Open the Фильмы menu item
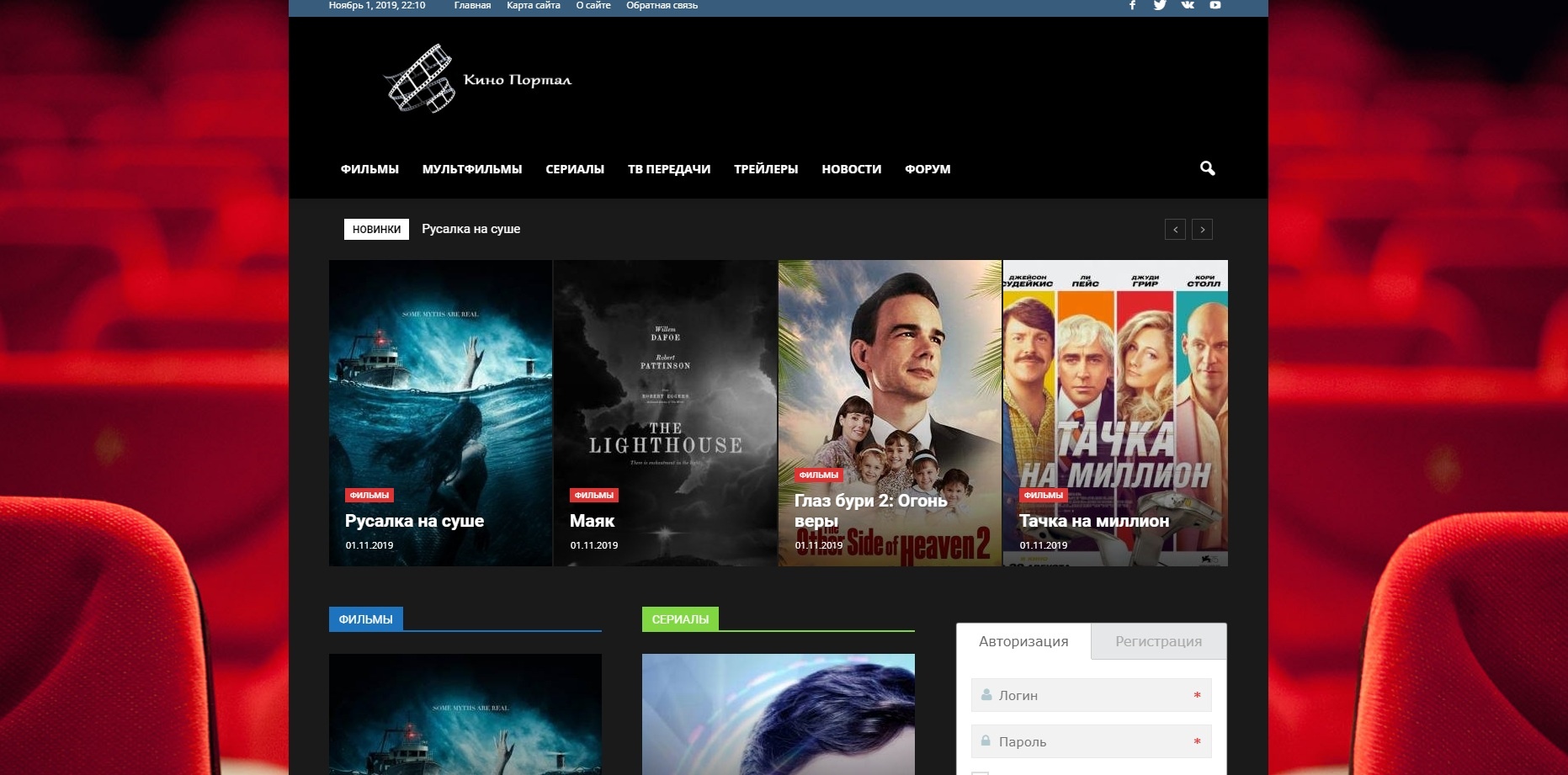This screenshot has height=775, width=1568. click(369, 169)
